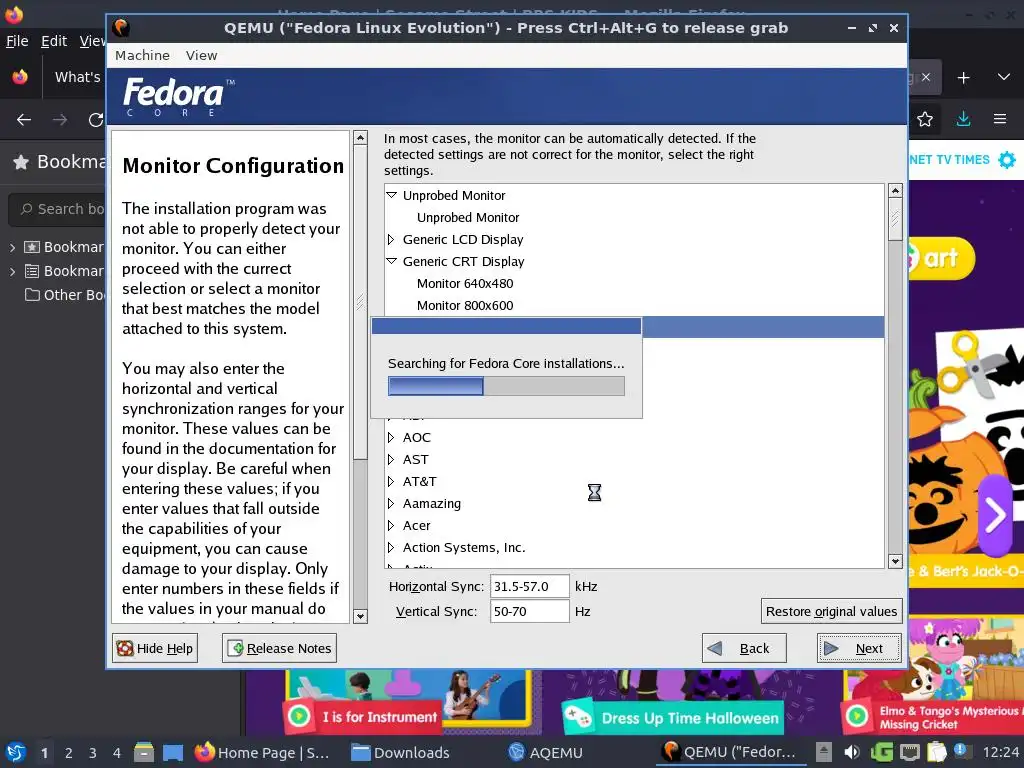Click the network tray icon
The height and width of the screenshot is (768, 1024).
click(x=910, y=752)
